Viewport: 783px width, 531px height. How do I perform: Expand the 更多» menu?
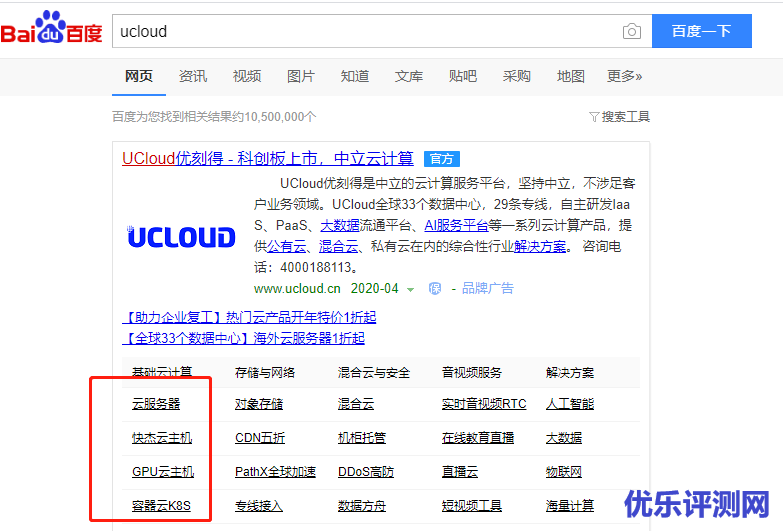[624, 76]
